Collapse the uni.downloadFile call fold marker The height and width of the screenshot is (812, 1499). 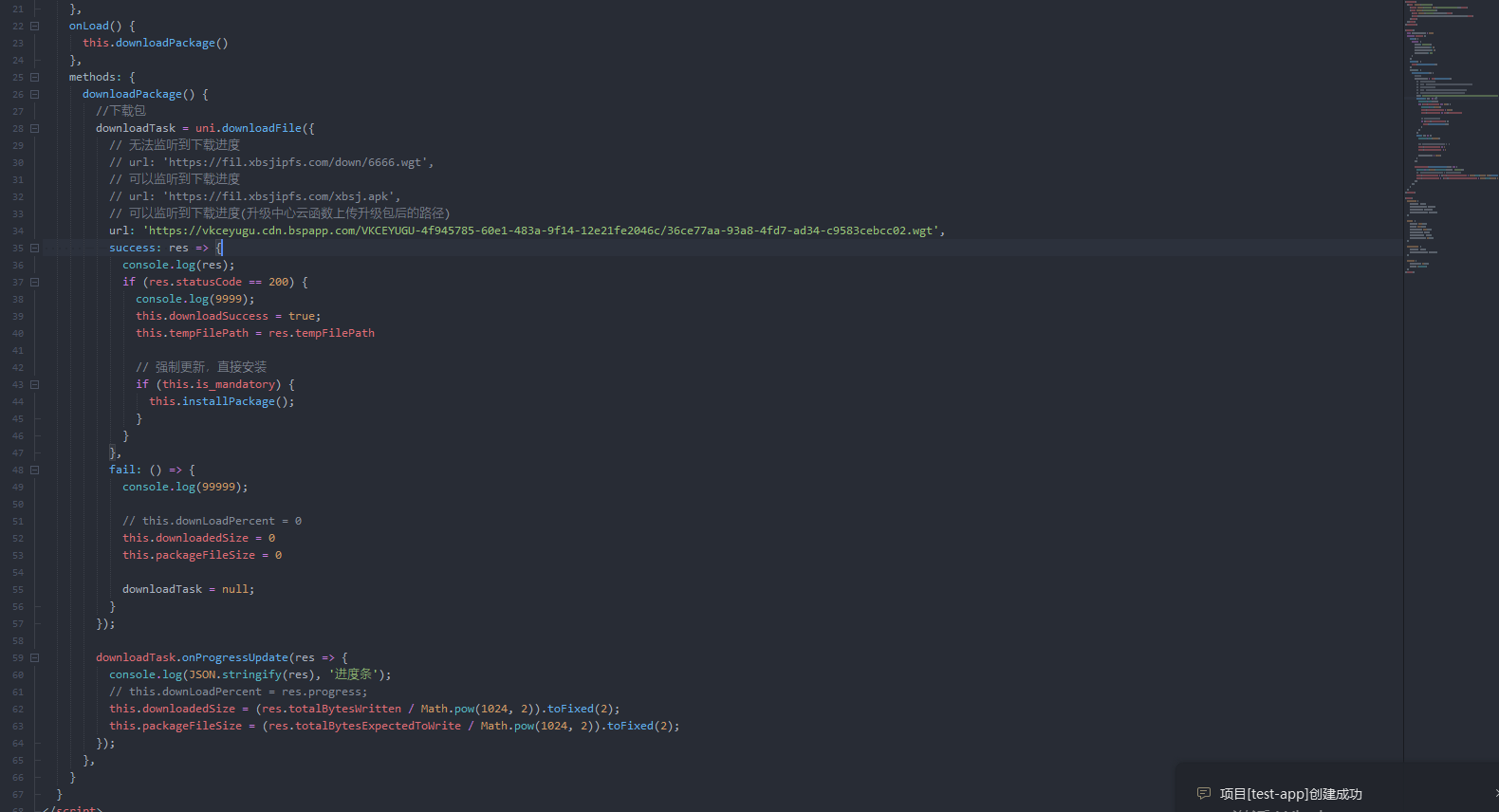(35, 129)
